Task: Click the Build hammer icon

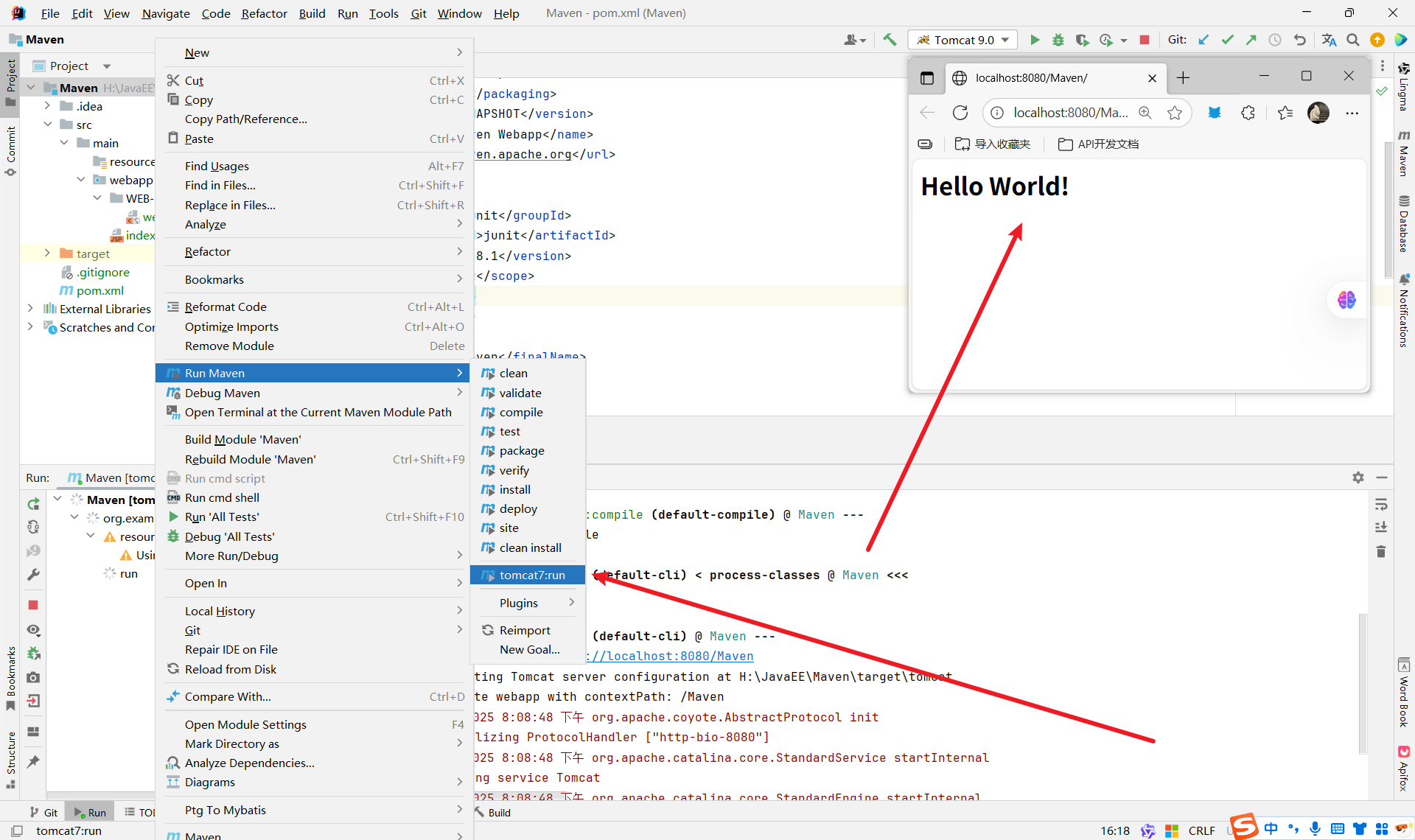Action: [x=890, y=40]
